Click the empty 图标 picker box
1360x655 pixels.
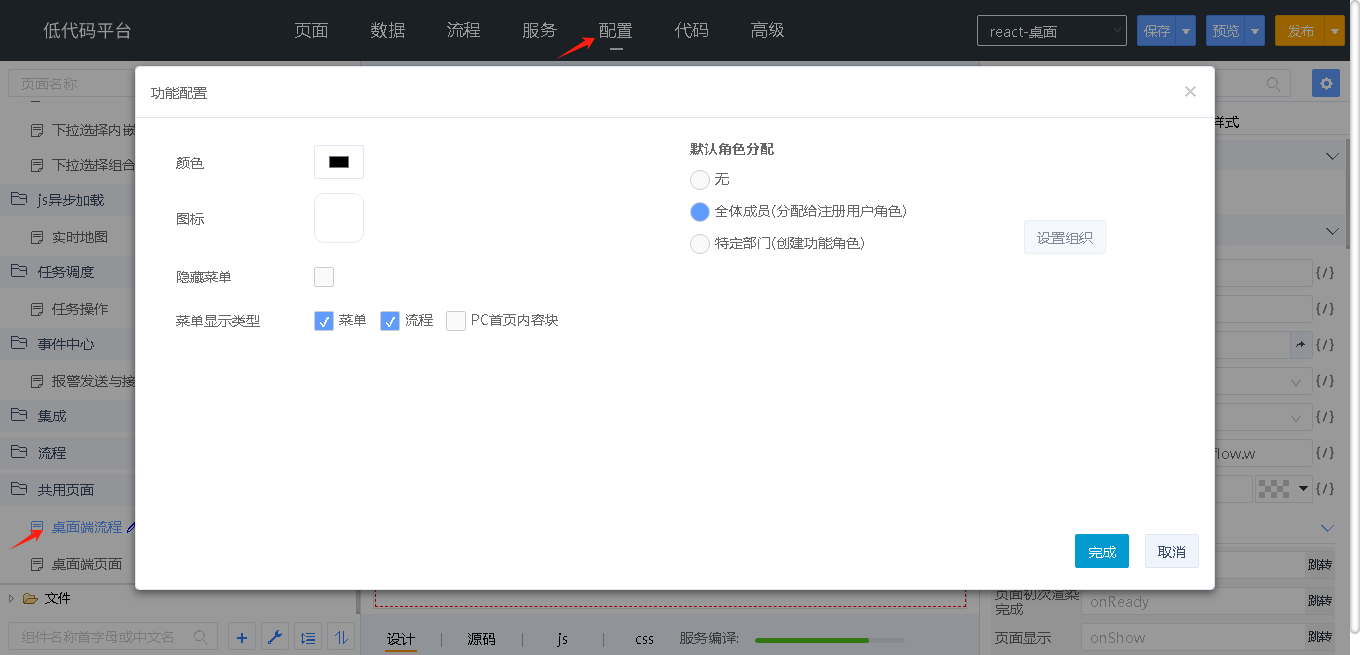coord(339,218)
